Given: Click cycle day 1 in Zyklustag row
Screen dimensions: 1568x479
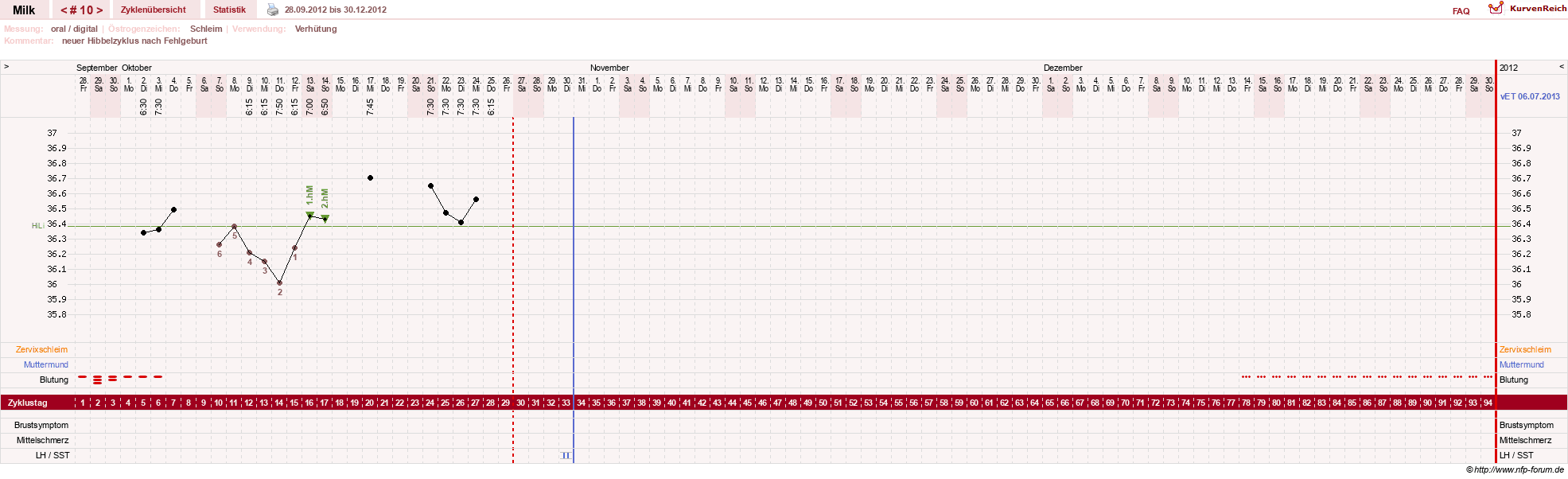Looking at the screenshot, I should 83,403.
